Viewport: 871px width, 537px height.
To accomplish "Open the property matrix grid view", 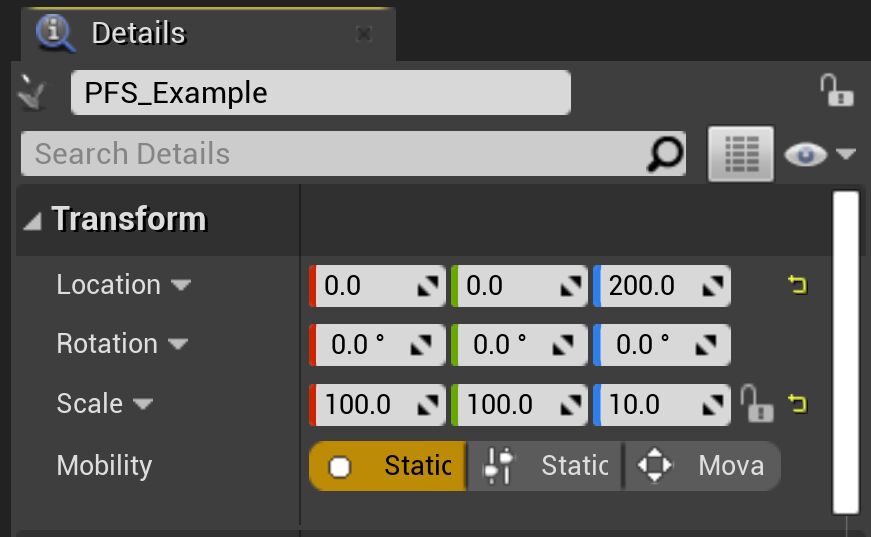I will (741, 154).
